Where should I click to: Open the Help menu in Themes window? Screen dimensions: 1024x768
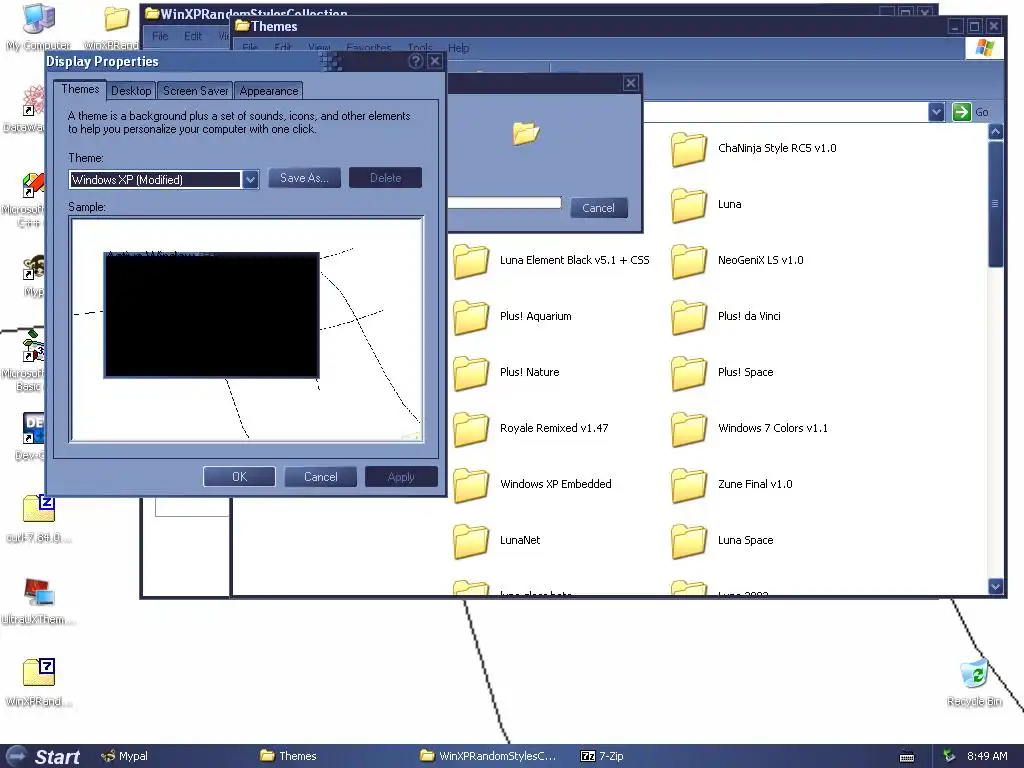click(x=458, y=48)
